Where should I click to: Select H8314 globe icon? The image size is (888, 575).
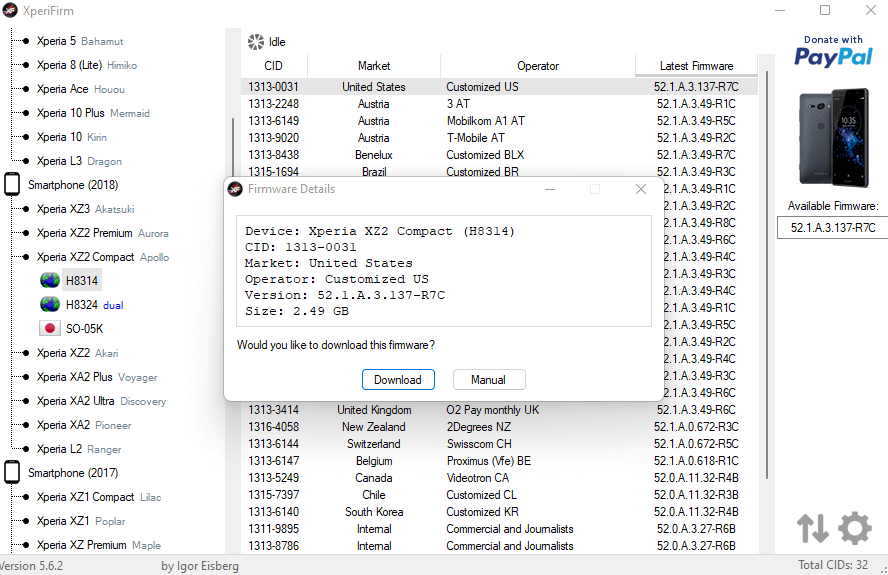[50, 280]
